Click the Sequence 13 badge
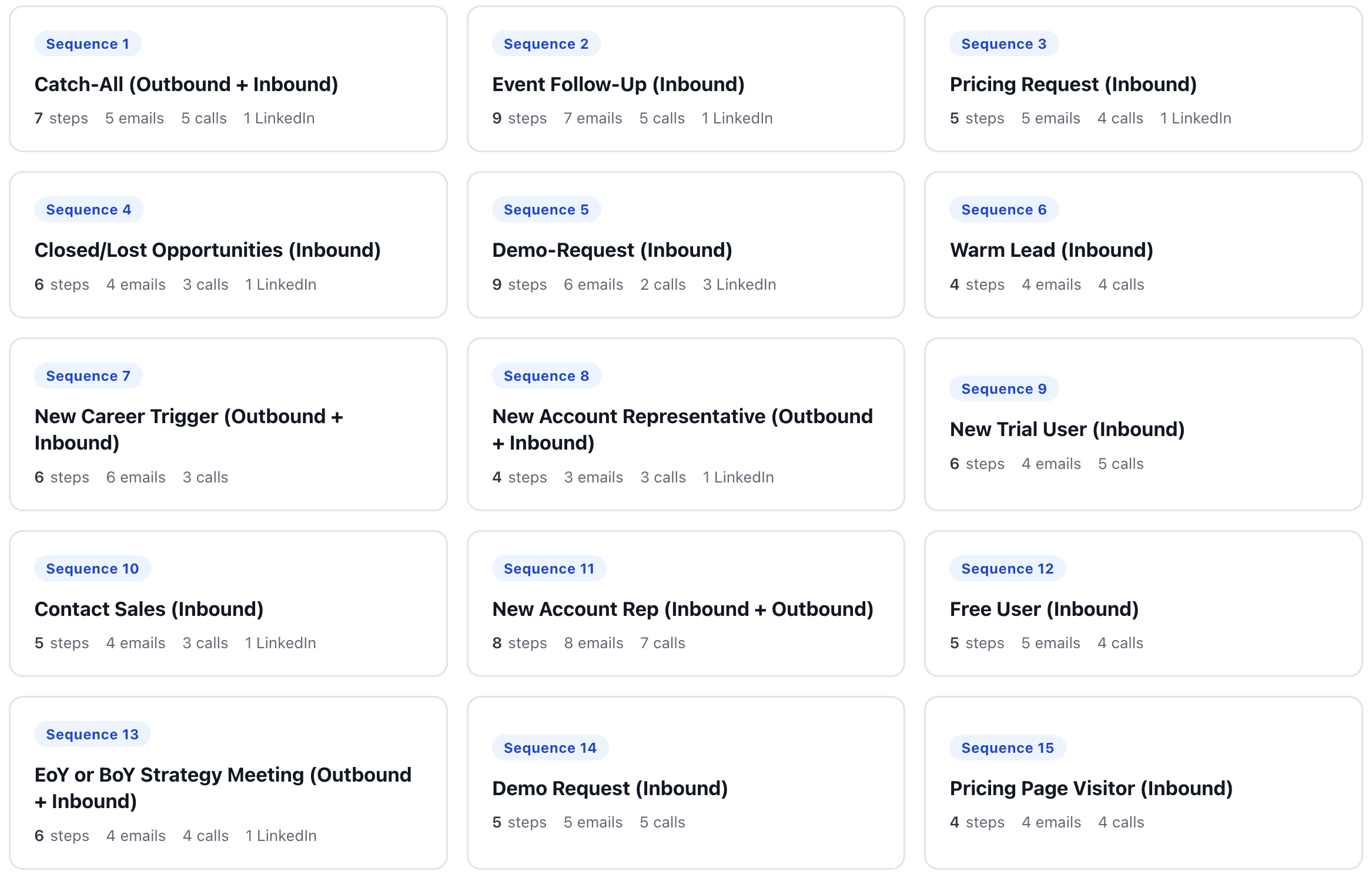The width and height of the screenshot is (1372, 878). (x=92, y=735)
